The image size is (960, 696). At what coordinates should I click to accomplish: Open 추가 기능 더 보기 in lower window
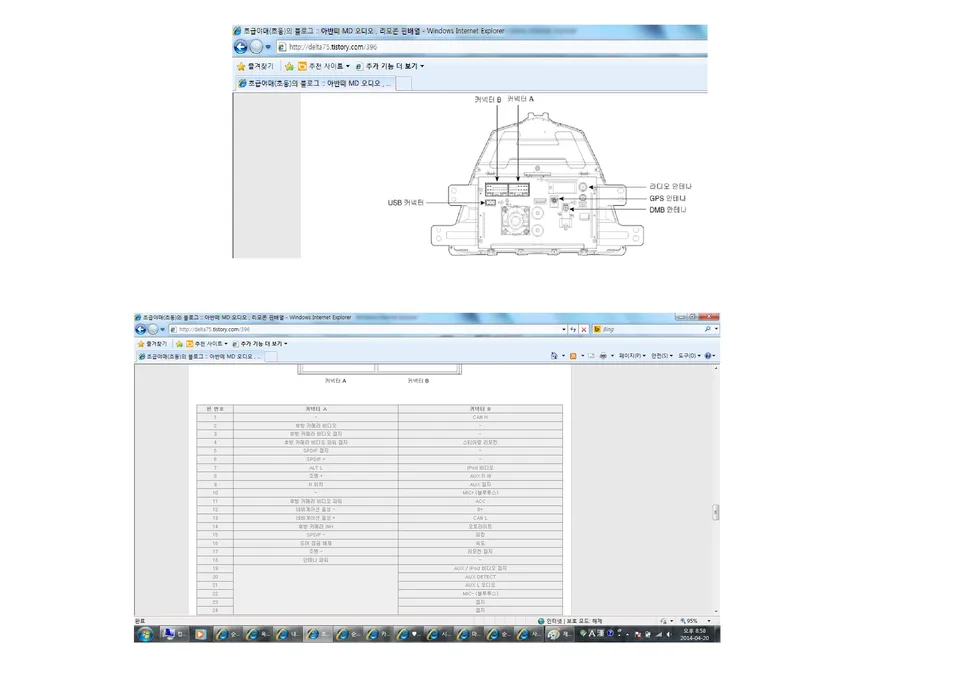260,344
